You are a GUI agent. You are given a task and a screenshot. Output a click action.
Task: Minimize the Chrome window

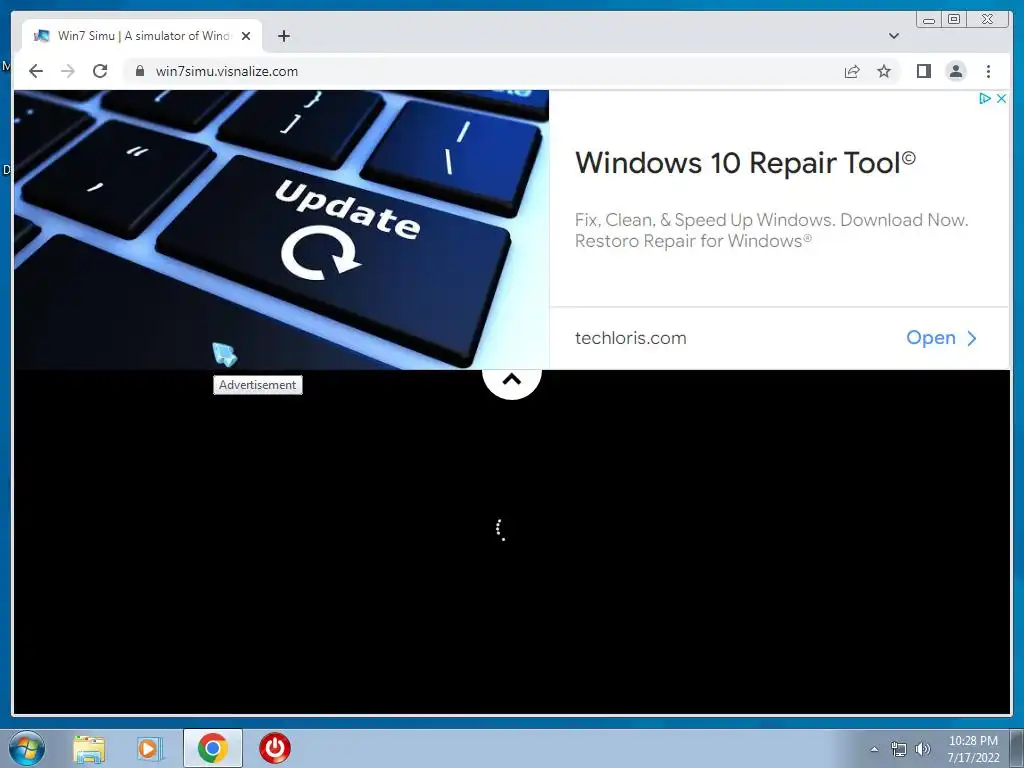point(929,20)
